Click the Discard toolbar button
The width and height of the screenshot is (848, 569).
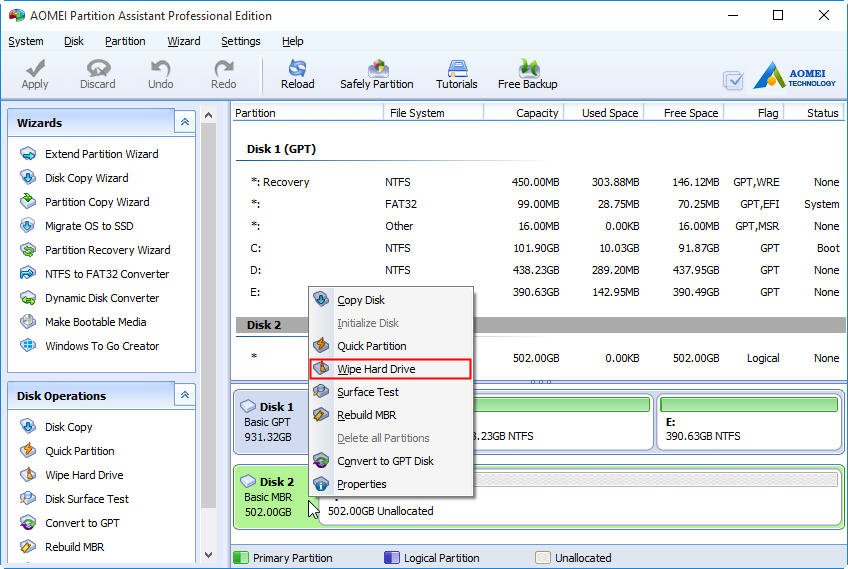point(98,74)
